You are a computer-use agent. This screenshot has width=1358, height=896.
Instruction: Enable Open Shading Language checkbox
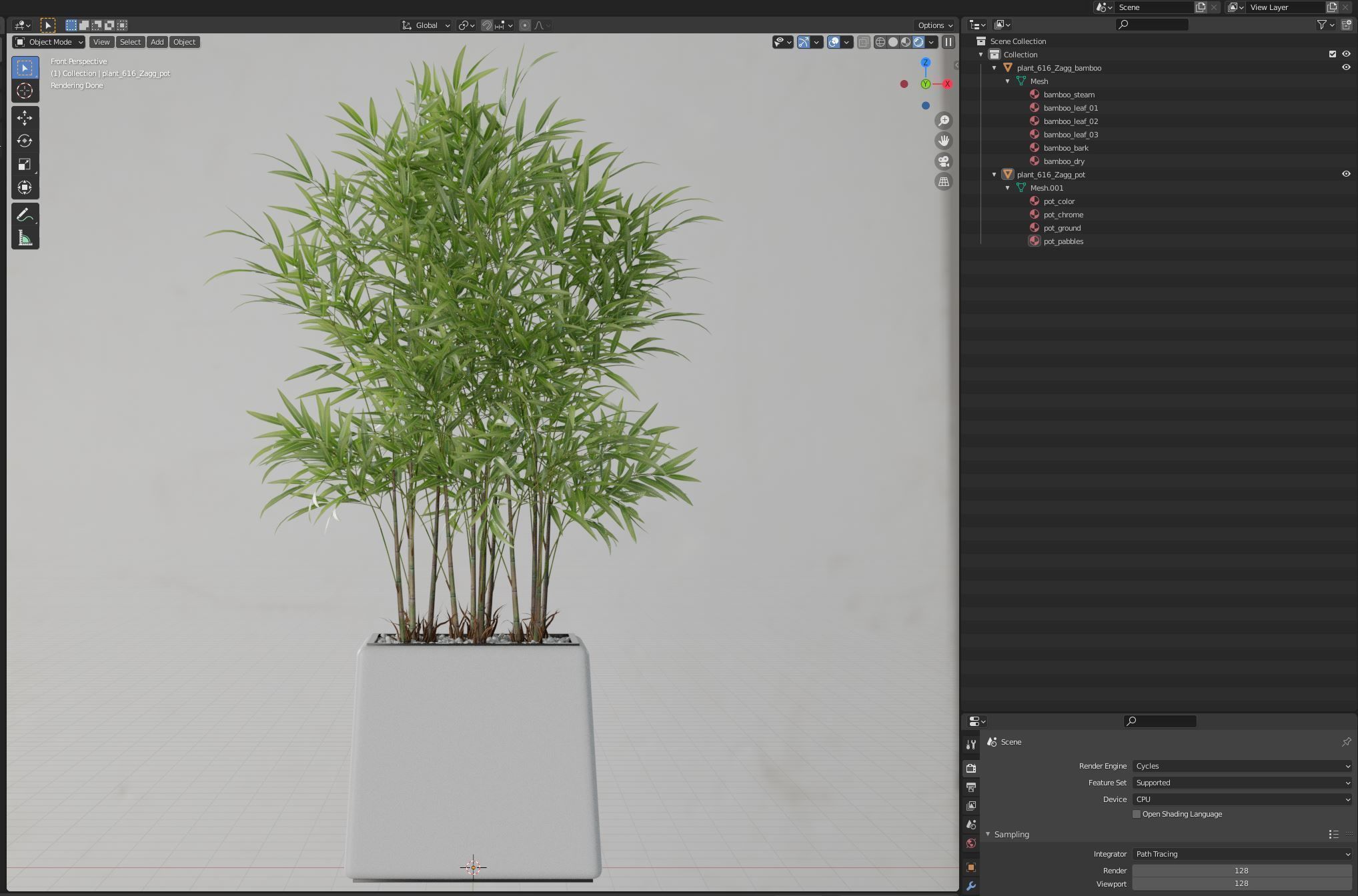point(1137,814)
